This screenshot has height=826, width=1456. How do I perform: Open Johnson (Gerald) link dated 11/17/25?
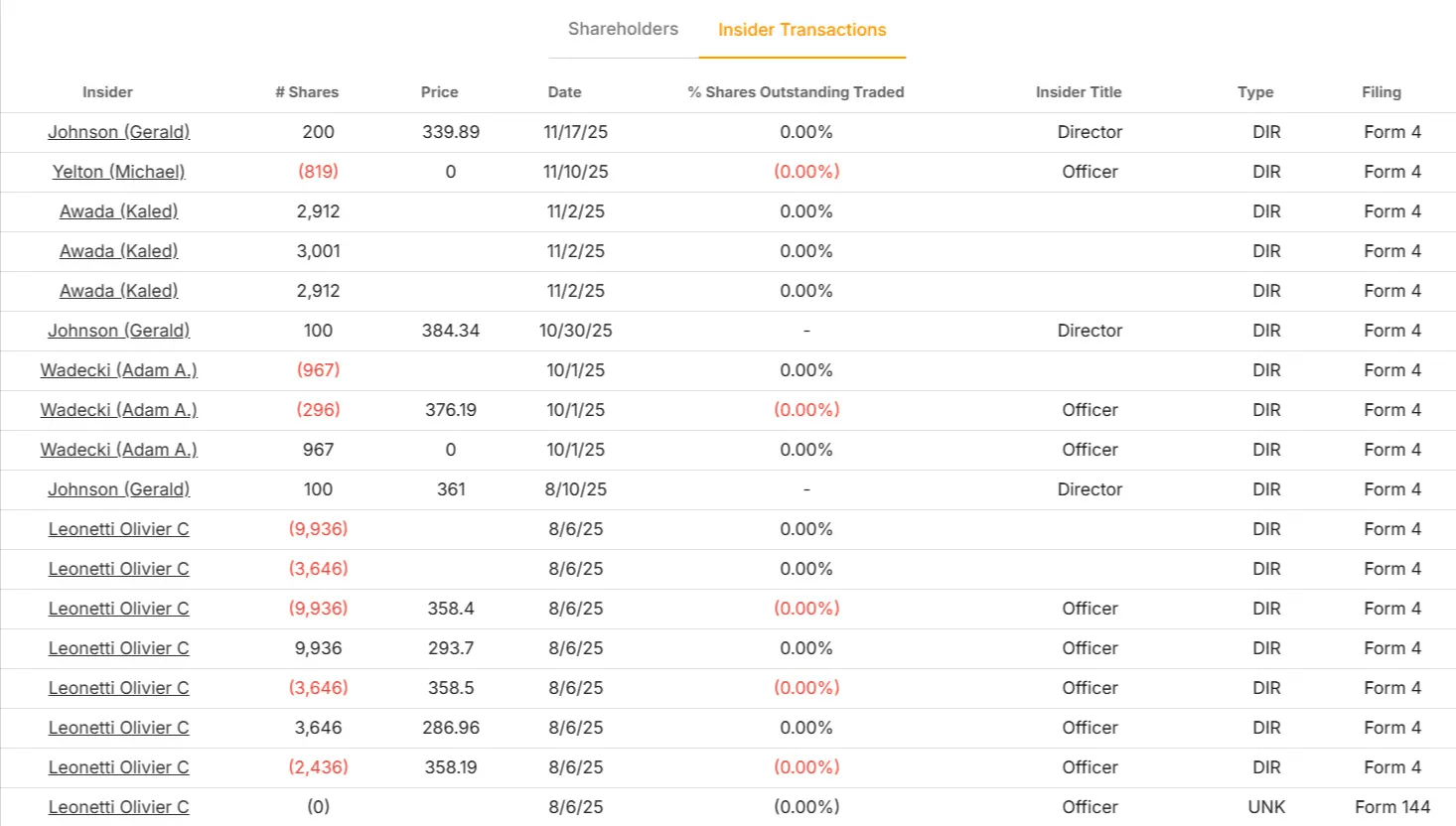[x=118, y=132]
